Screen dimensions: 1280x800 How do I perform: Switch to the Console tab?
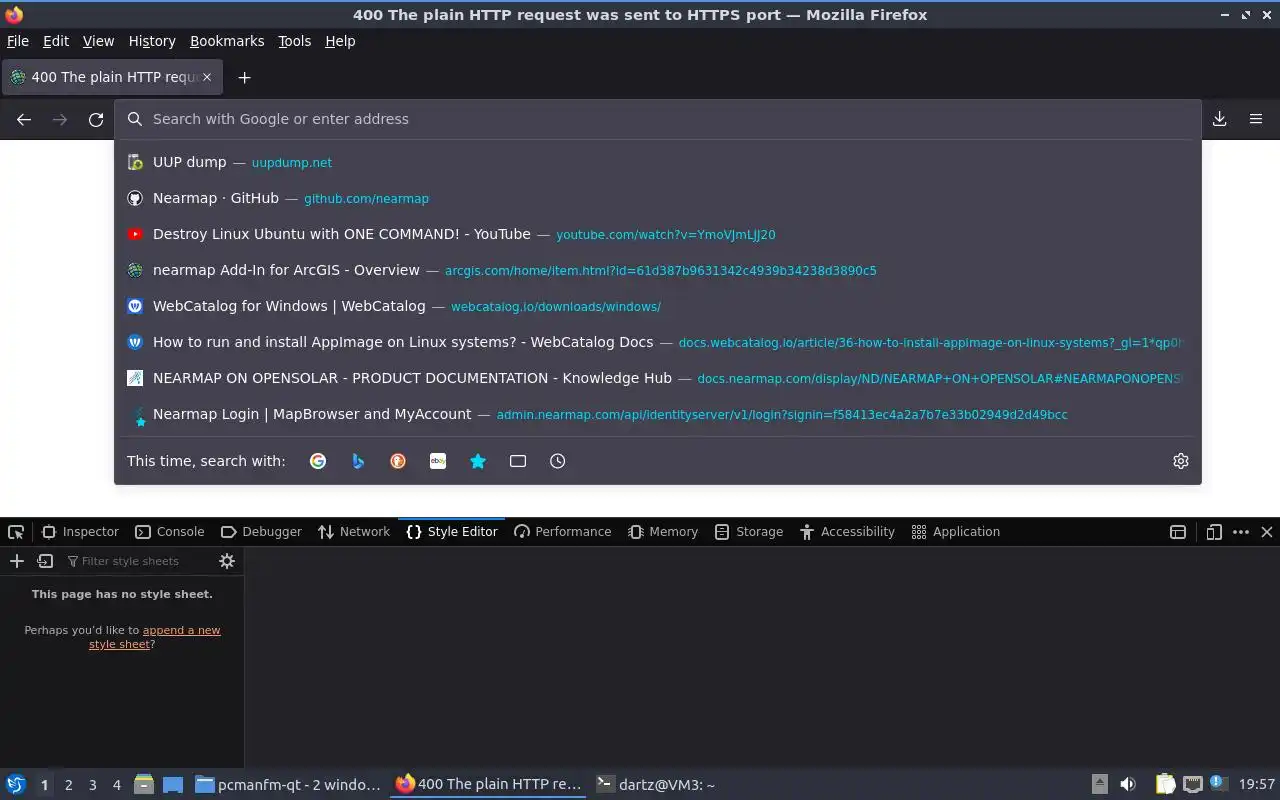click(170, 532)
